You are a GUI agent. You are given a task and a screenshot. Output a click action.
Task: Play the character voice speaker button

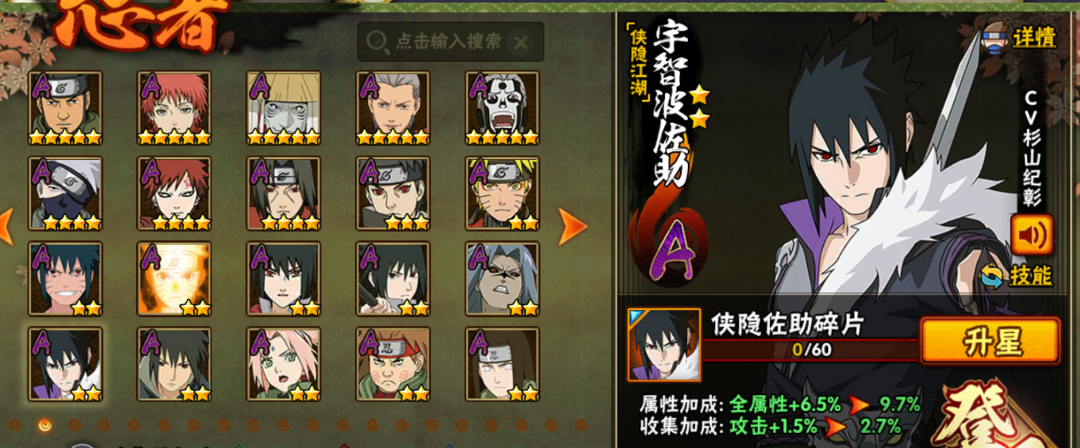[x=1032, y=235]
